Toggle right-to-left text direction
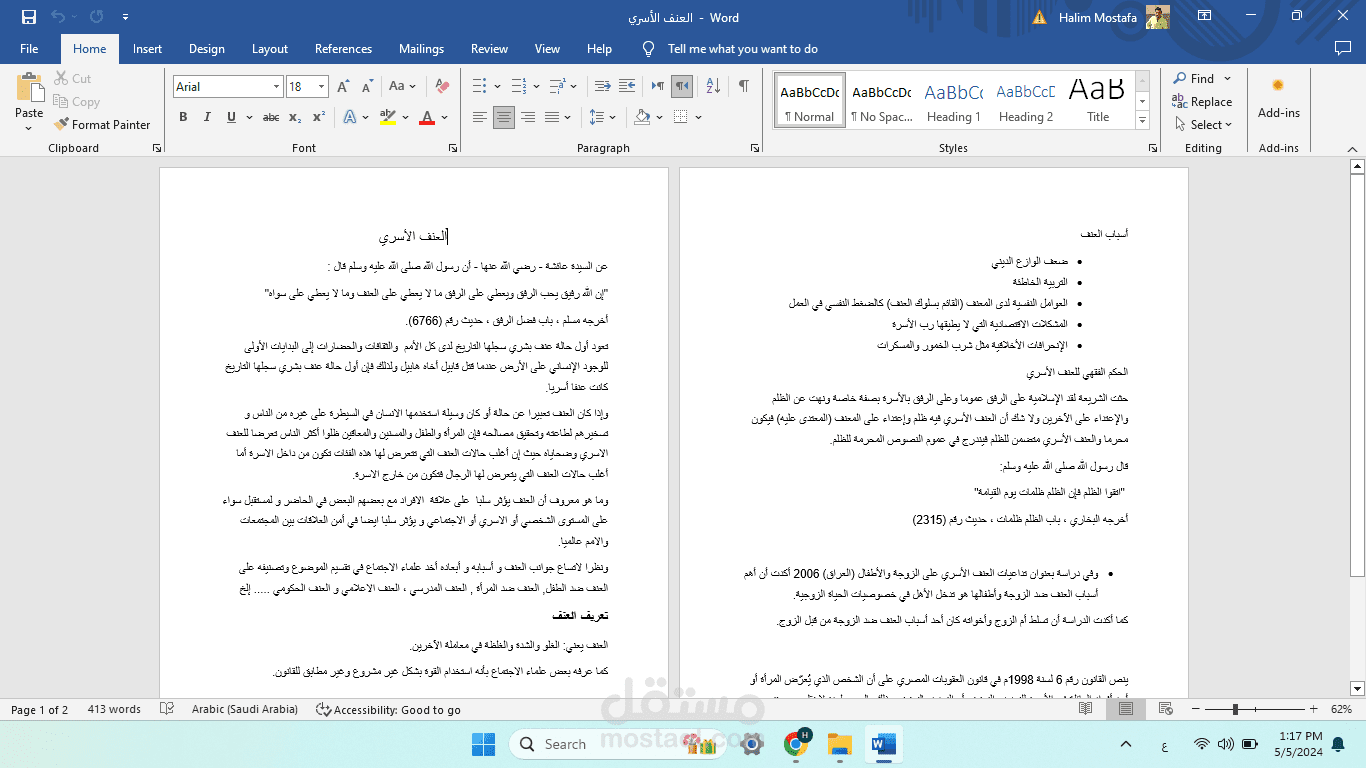This screenshot has width=1366, height=768. point(682,86)
